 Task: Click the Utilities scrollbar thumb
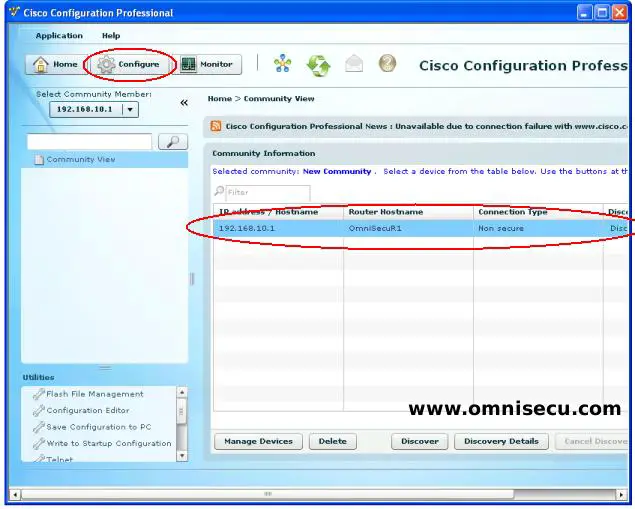click(x=182, y=411)
